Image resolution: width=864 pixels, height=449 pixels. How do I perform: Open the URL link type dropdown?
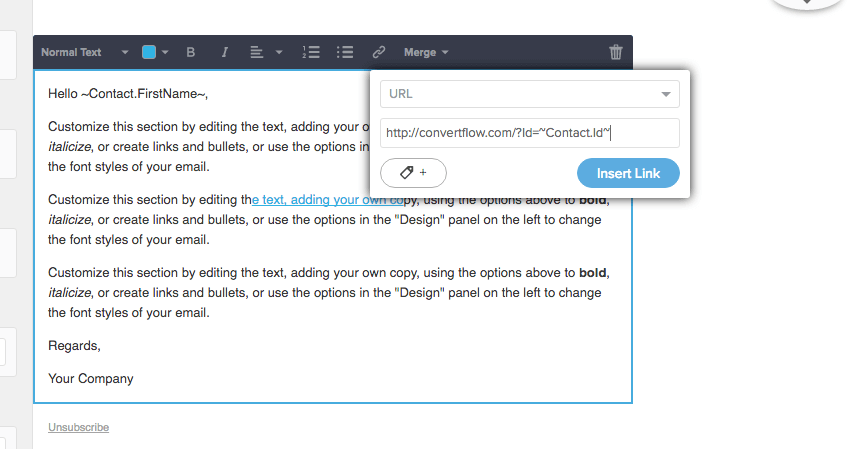tap(529, 94)
